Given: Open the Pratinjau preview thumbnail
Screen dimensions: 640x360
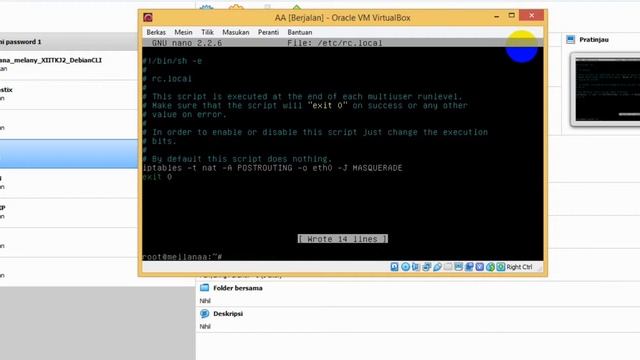Looking at the screenshot, I should [606, 90].
